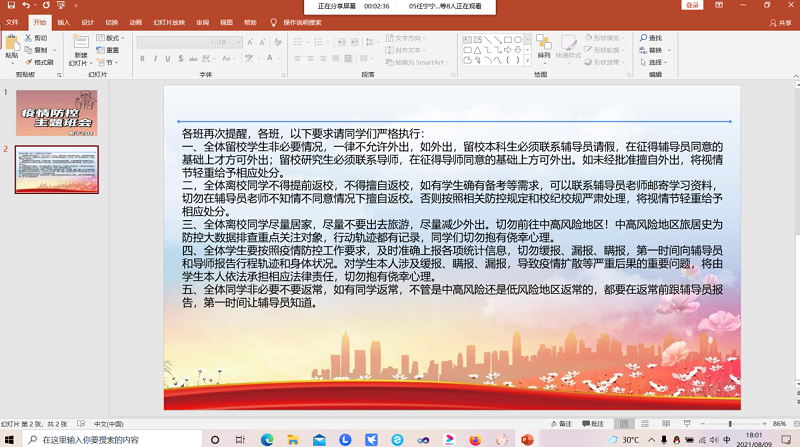Switch to the Slide Show (幻灯片放映) tab
The width and height of the screenshot is (800, 447).
[x=170, y=22]
